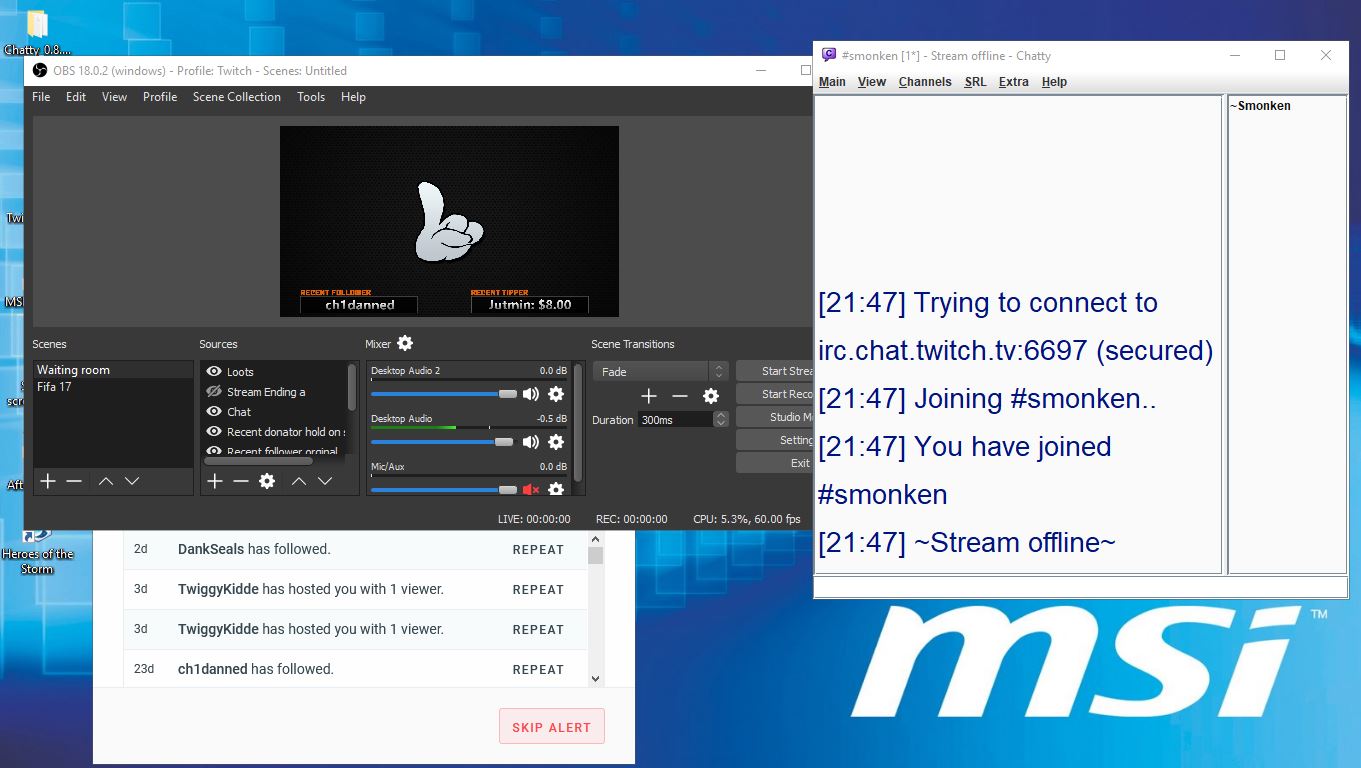
Task: Move the scene down using the Scenes down arrow
Action: tap(131, 481)
